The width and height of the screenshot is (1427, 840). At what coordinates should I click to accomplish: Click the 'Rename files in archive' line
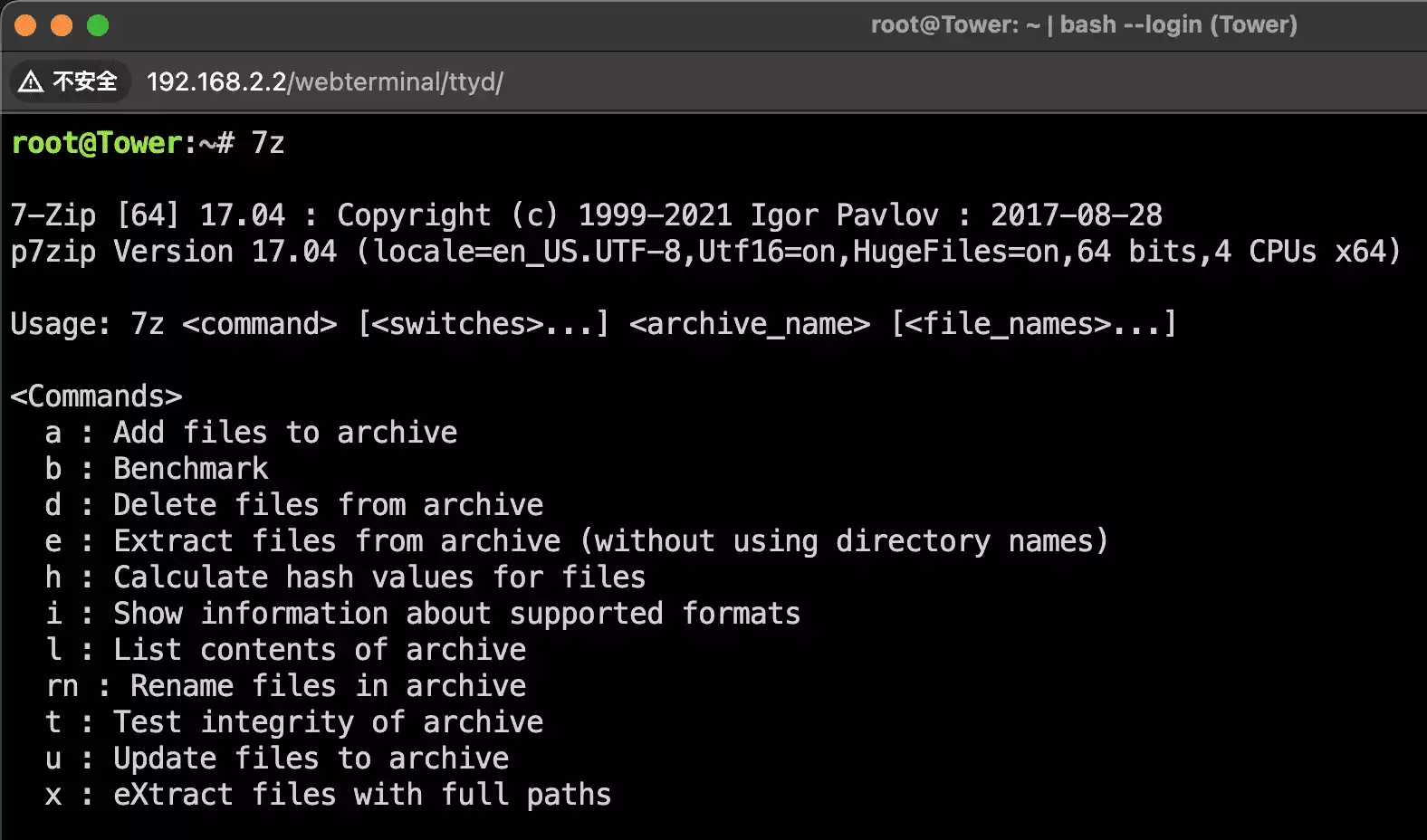click(x=328, y=686)
